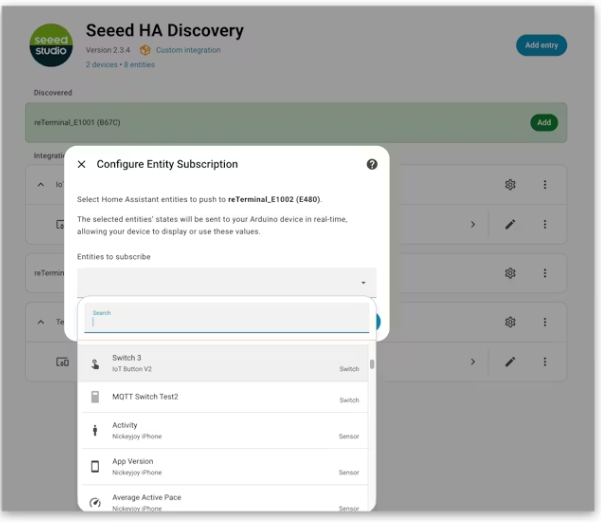Image resolution: width=601 pixels, height=525 pixels.
Task: Choose MQTT Switch Test2 entity
Action: (x=225, y=398)
